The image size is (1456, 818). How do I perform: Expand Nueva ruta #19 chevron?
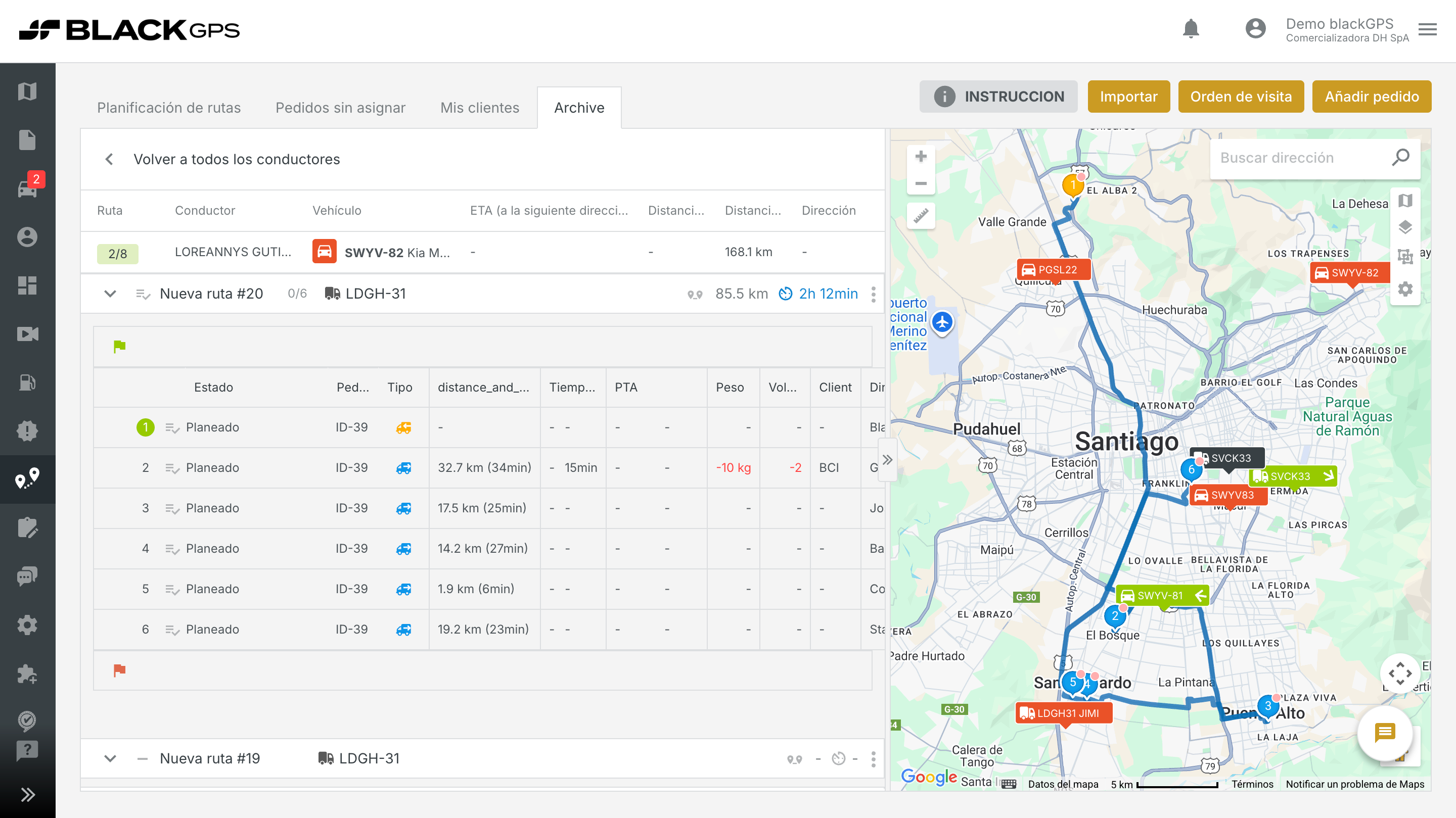110,758
